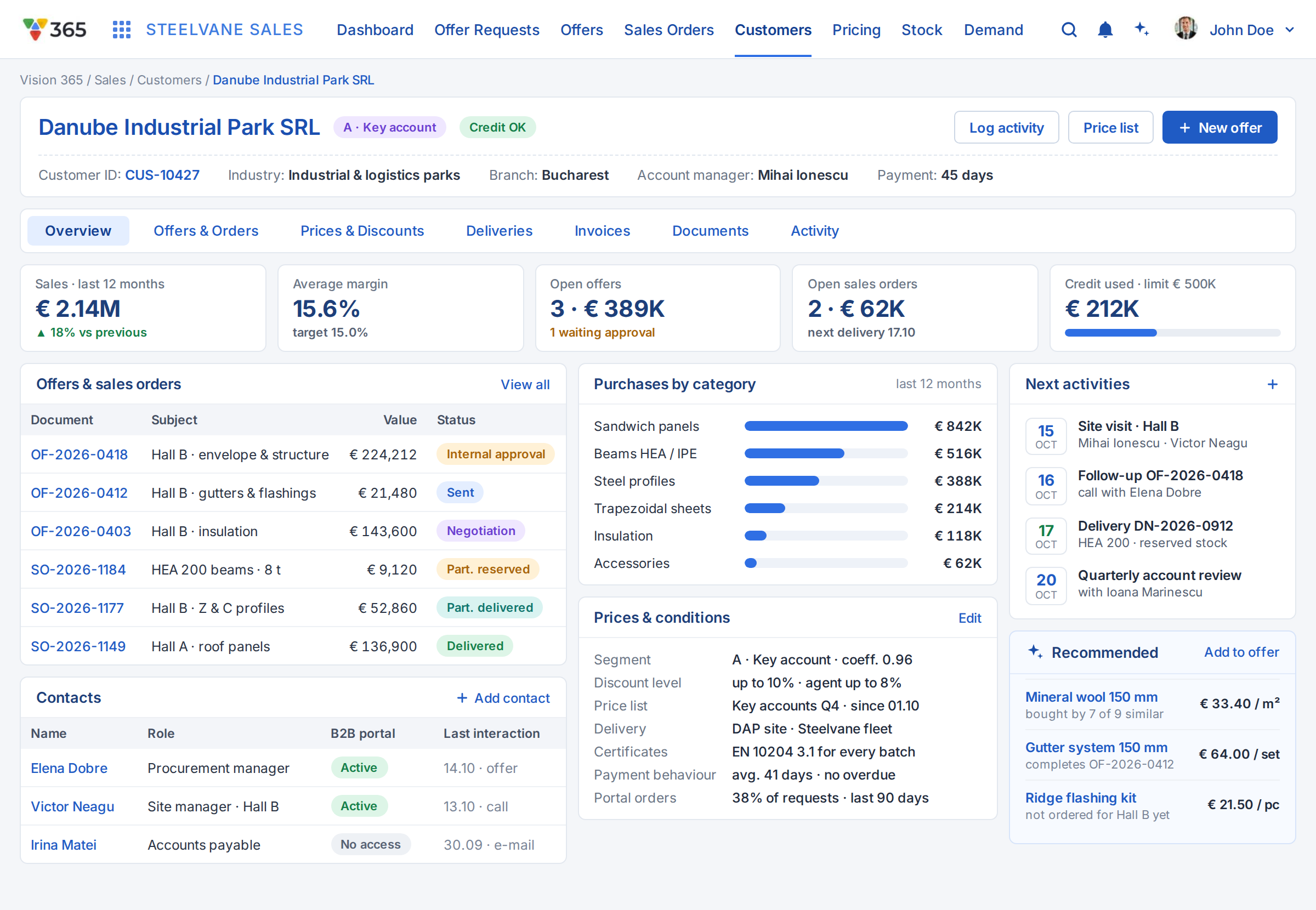Click the Log activity button
Image resolution: width=1316 pixels, height=910 pixels.
[1006, 128]
